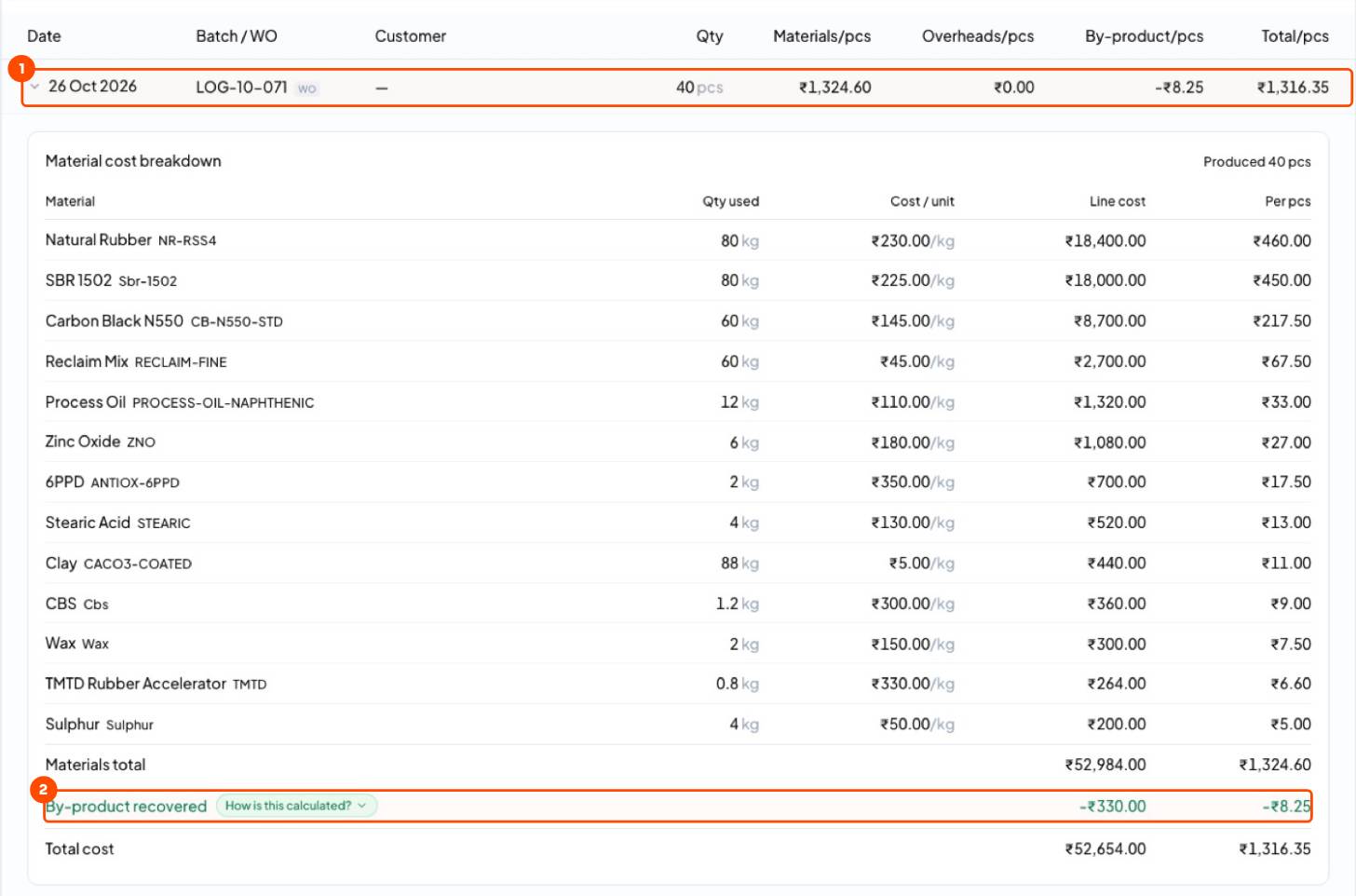Select the Process Oil material name
The width and height of the screenshot is (1356, 896).
tap(86, 402)
